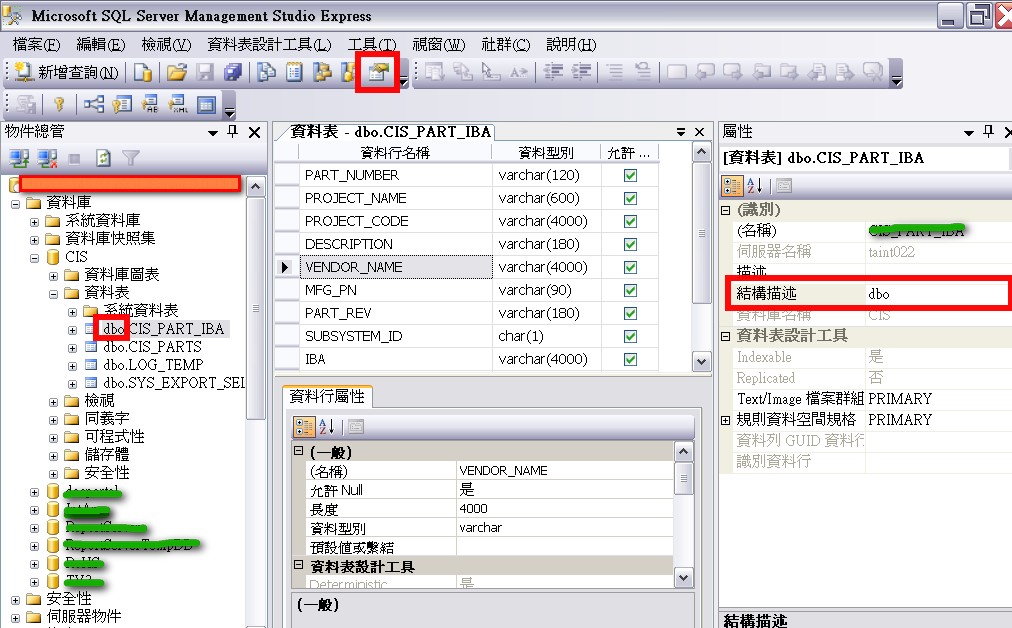Uncheck allow nulls for SUBSYSTEM_ID
This screenshot has height=628, width=1012.
630,336
